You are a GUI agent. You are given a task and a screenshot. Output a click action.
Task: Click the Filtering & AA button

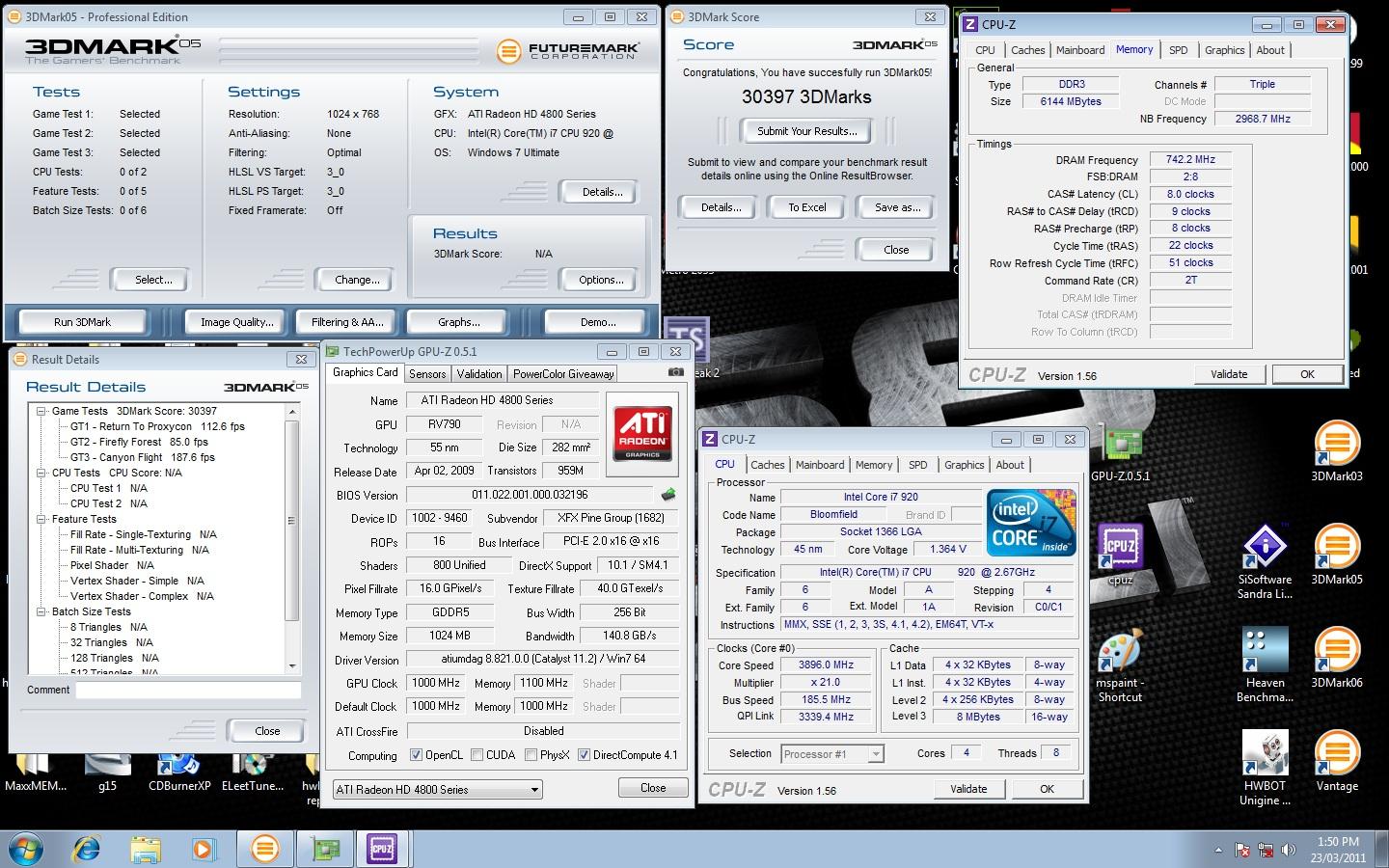[347, 322]
